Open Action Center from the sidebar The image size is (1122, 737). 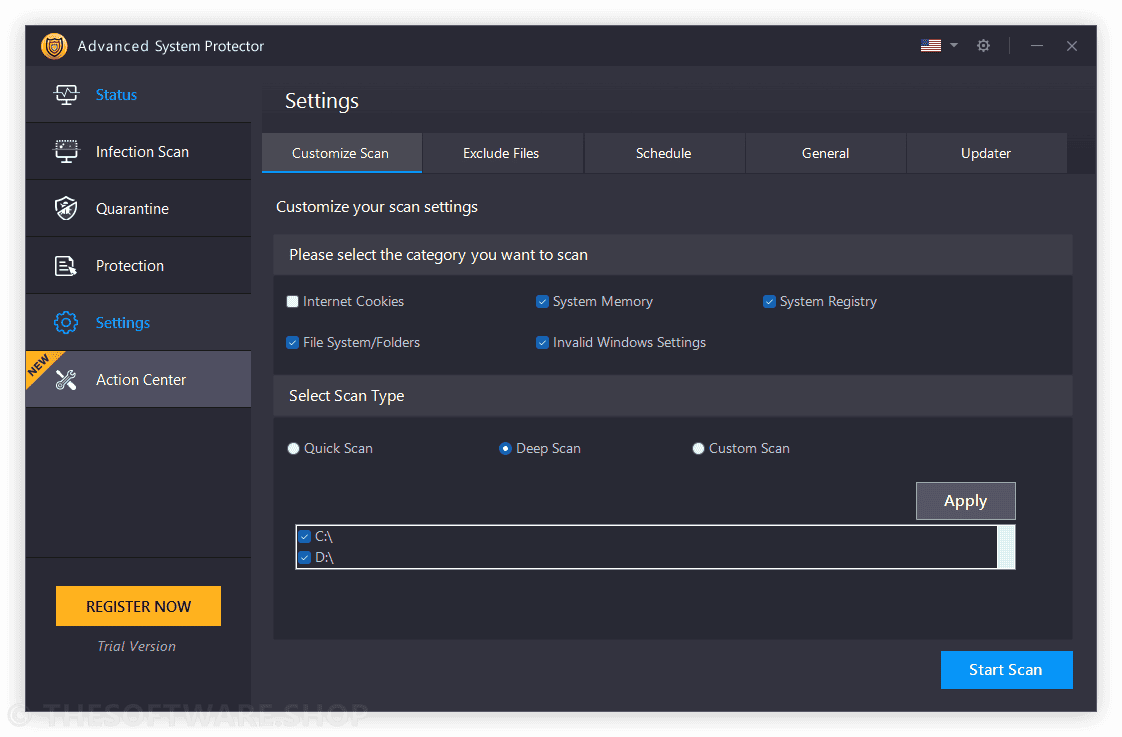[138, 380]
